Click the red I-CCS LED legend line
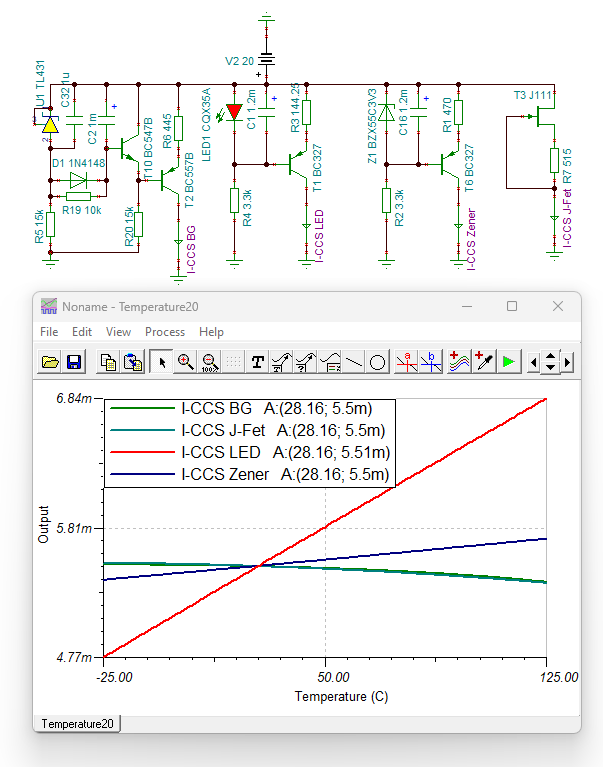 pyautogui.click(x=142, y=452)
